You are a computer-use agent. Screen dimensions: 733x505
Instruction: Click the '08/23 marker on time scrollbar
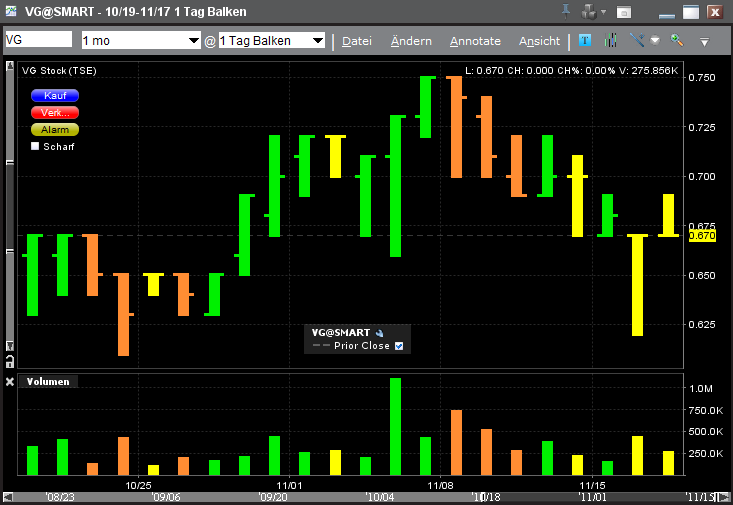(x=60, y=497)
